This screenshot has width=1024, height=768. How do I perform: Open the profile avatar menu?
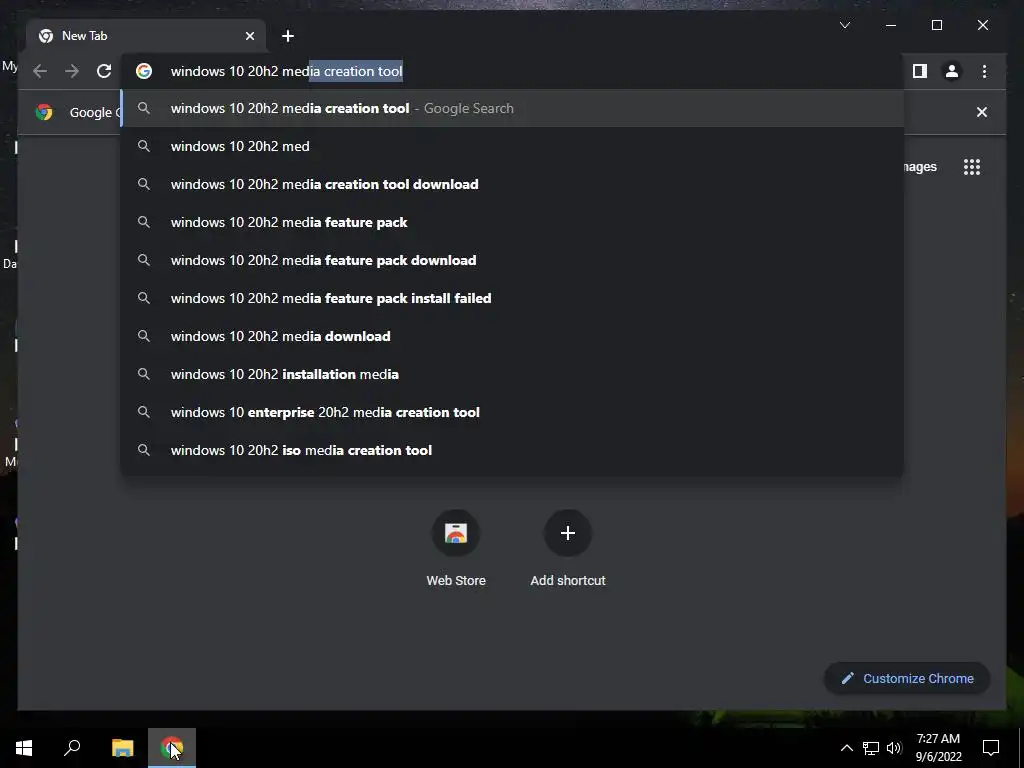pyautogui.click(x=952, y=71)
